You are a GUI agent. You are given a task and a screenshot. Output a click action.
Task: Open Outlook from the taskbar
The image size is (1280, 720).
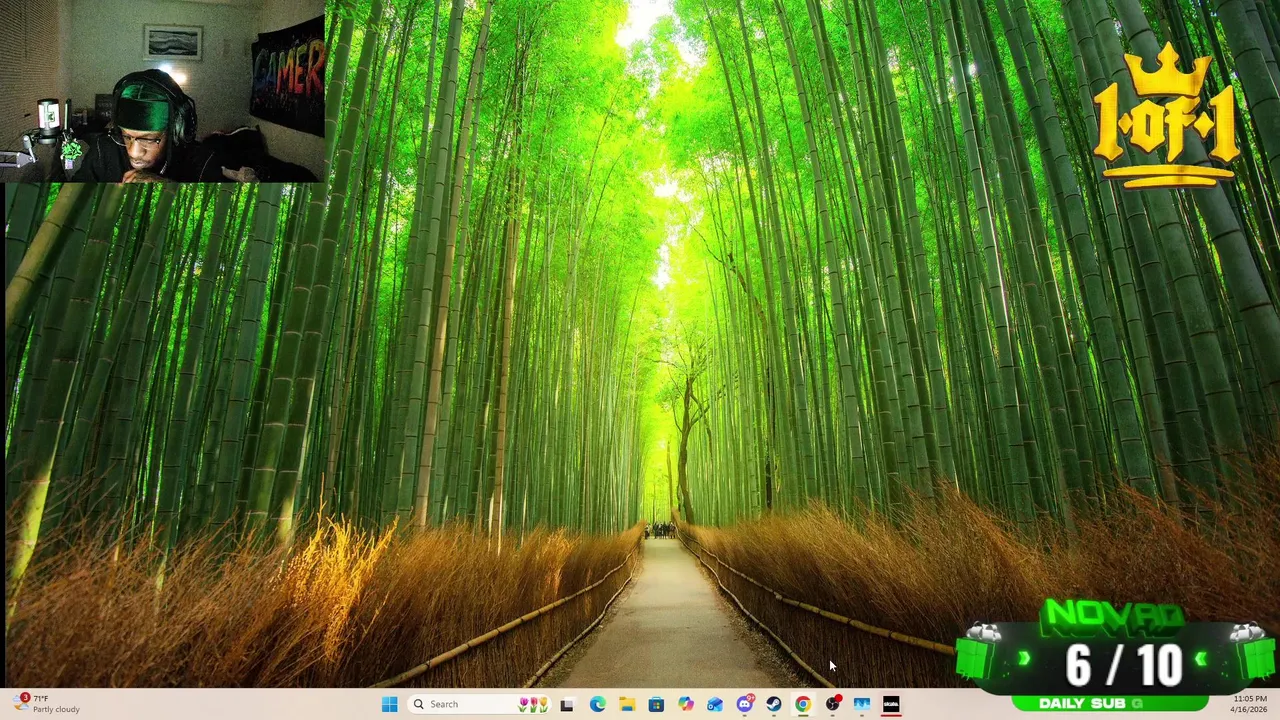[x=715, y=704]
